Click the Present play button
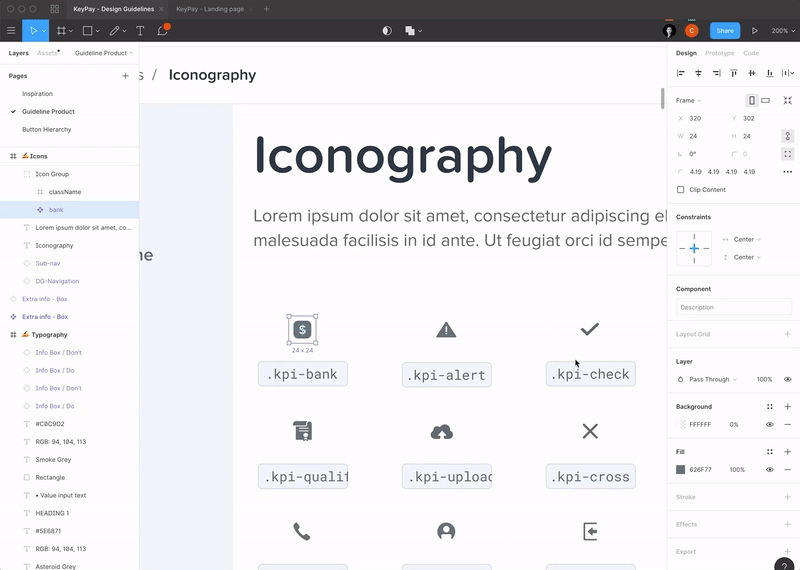The height and width of the screenshot is (570, 800). pyautogui.click(x=755, y=31)
